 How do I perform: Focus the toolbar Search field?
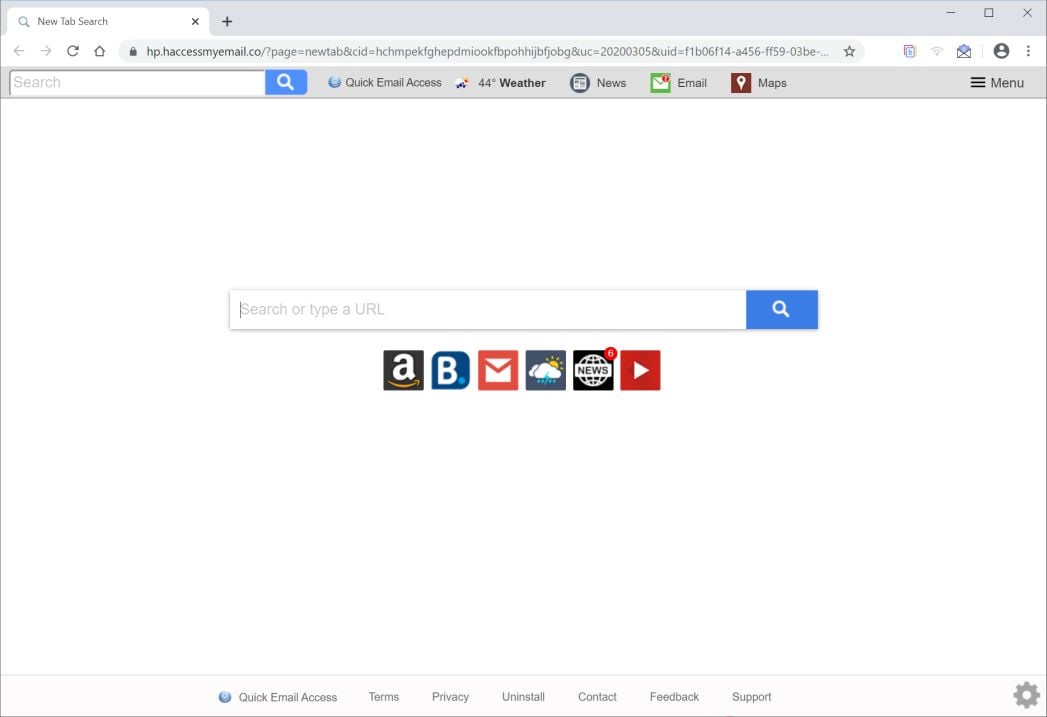pyautogui.click(x=138, y=82)
